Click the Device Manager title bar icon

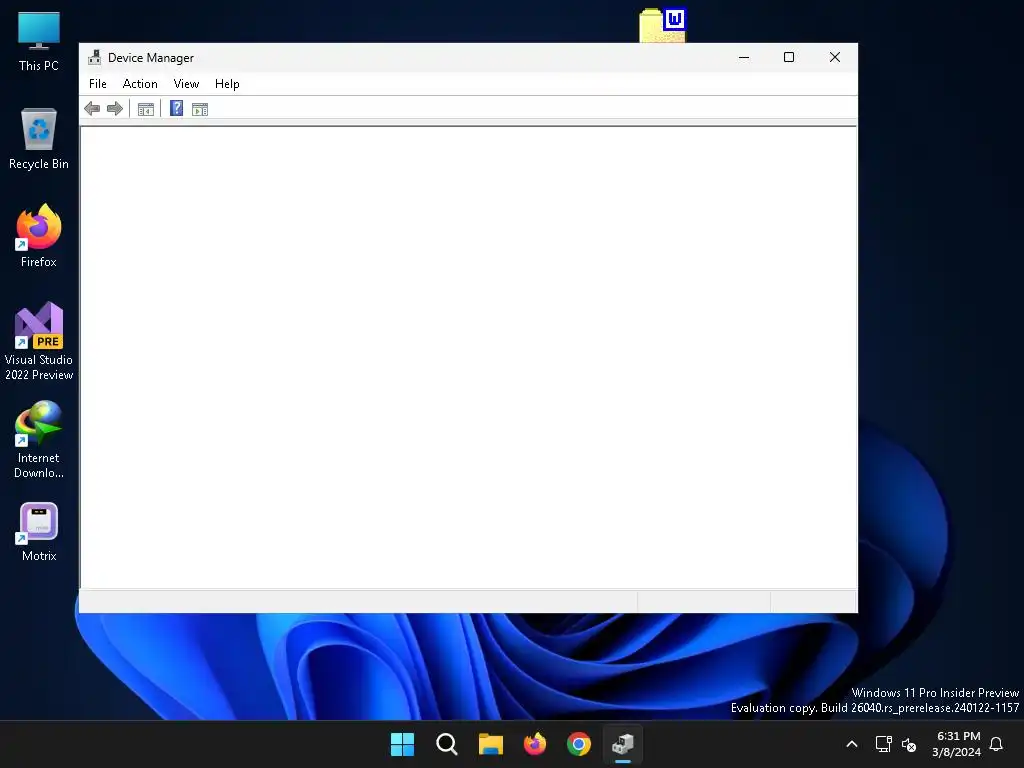point(95,57)
